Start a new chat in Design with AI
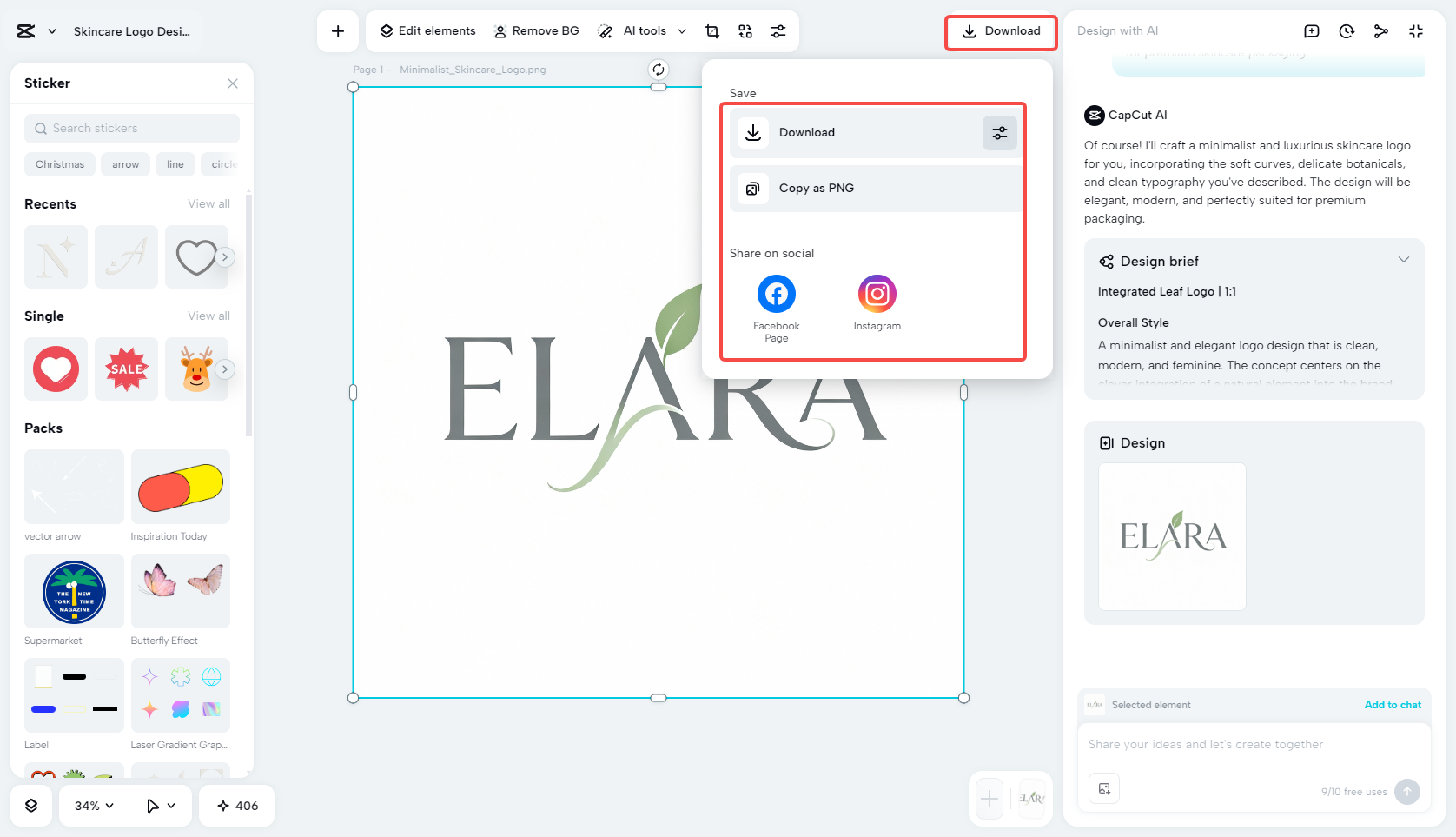Viewport: 1456px width, 837px height. 1311,30
